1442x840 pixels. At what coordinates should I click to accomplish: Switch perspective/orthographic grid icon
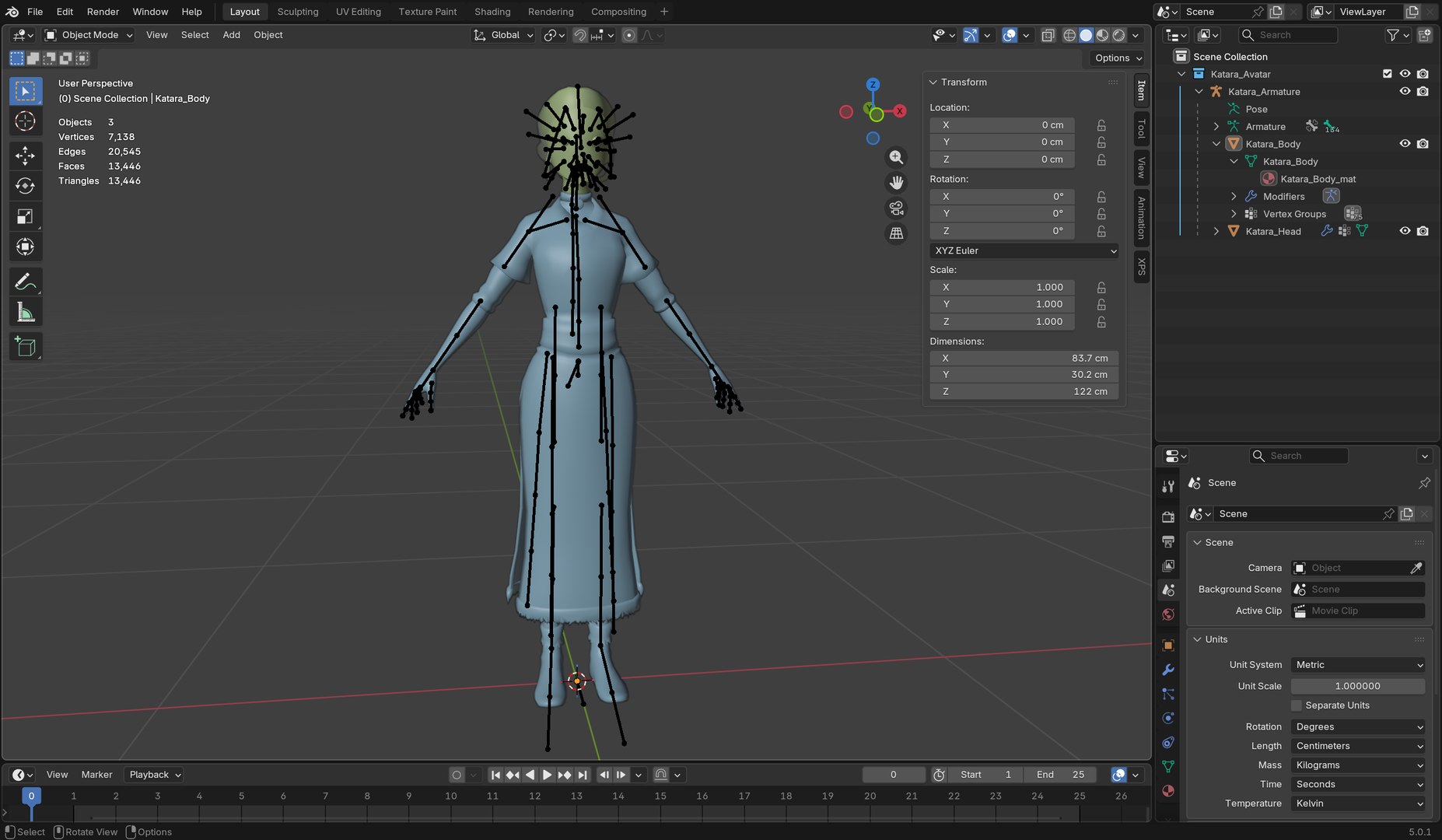click(896, 233)
